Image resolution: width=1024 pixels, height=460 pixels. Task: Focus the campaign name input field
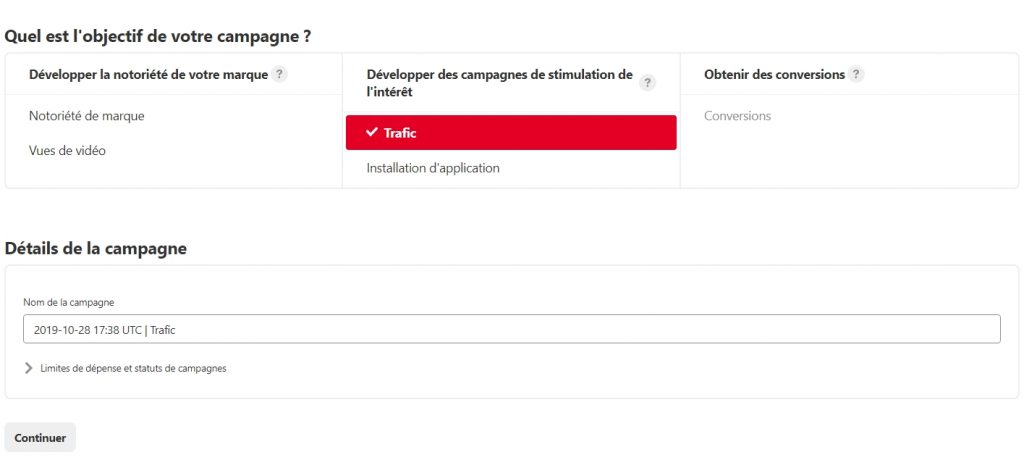tap(511, 329)
